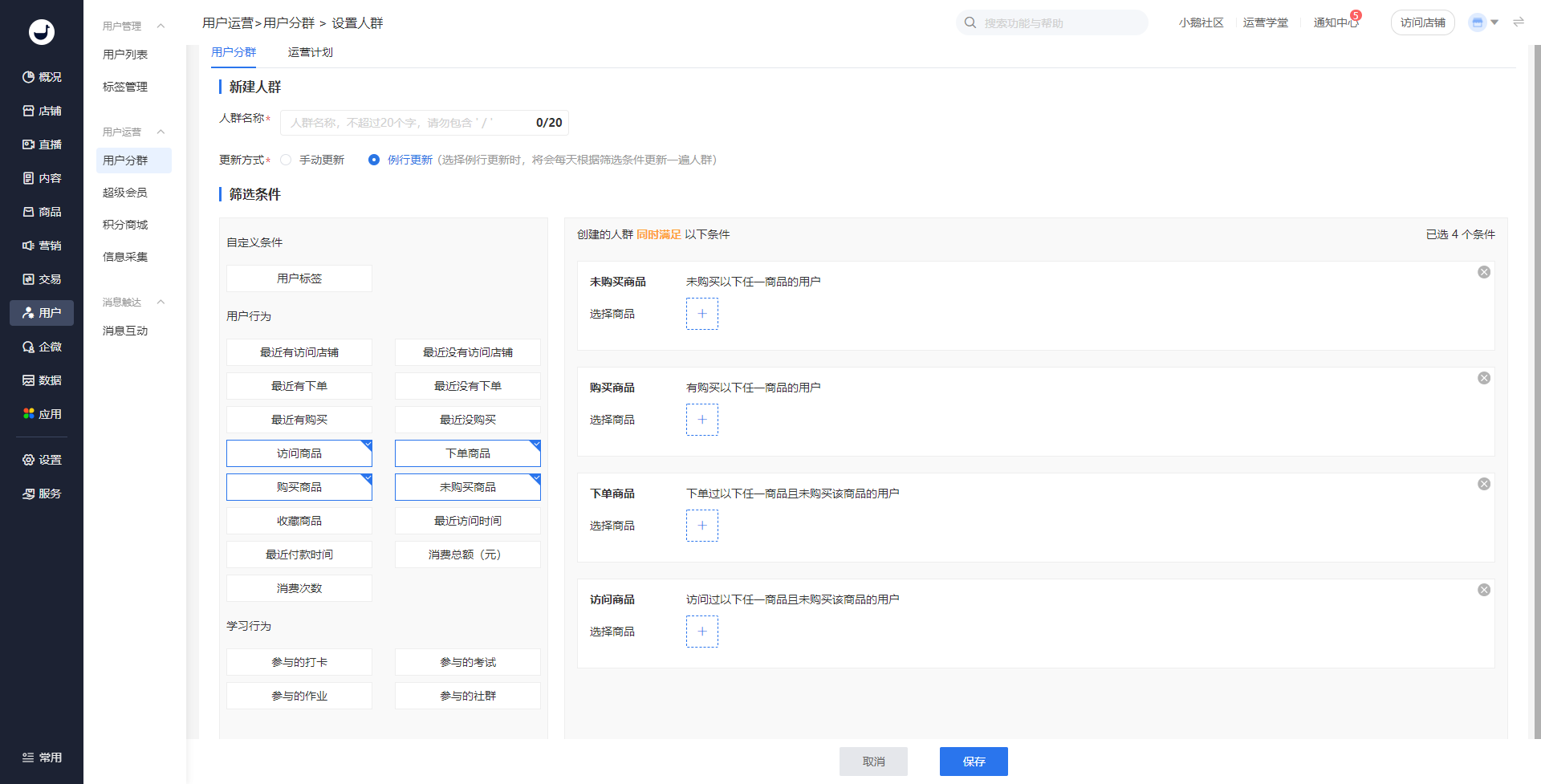Collapse the 用户运营 menu group
The height and width of the screenshot is (784, 1541).
(x=161, y=132)
